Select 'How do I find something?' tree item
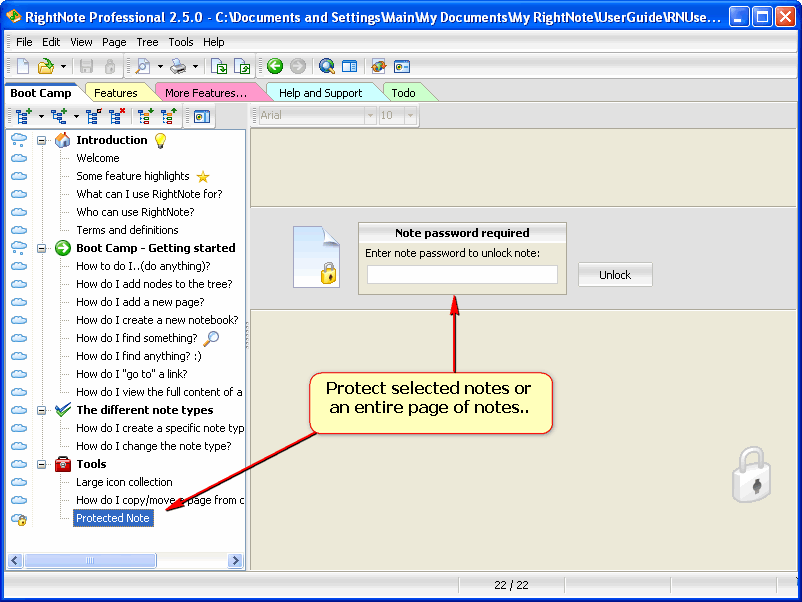802x602 pixels. click(137, 338)
